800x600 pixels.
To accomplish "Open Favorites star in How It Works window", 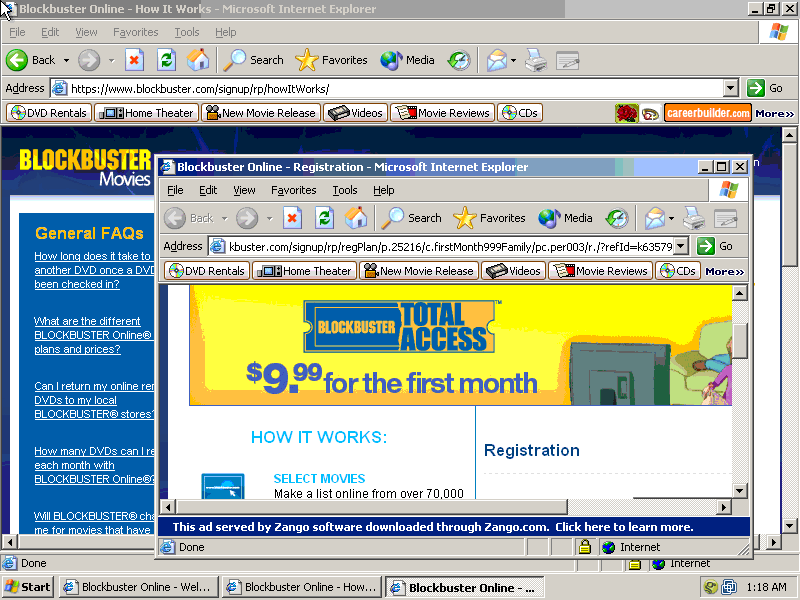I will point(331,60).
